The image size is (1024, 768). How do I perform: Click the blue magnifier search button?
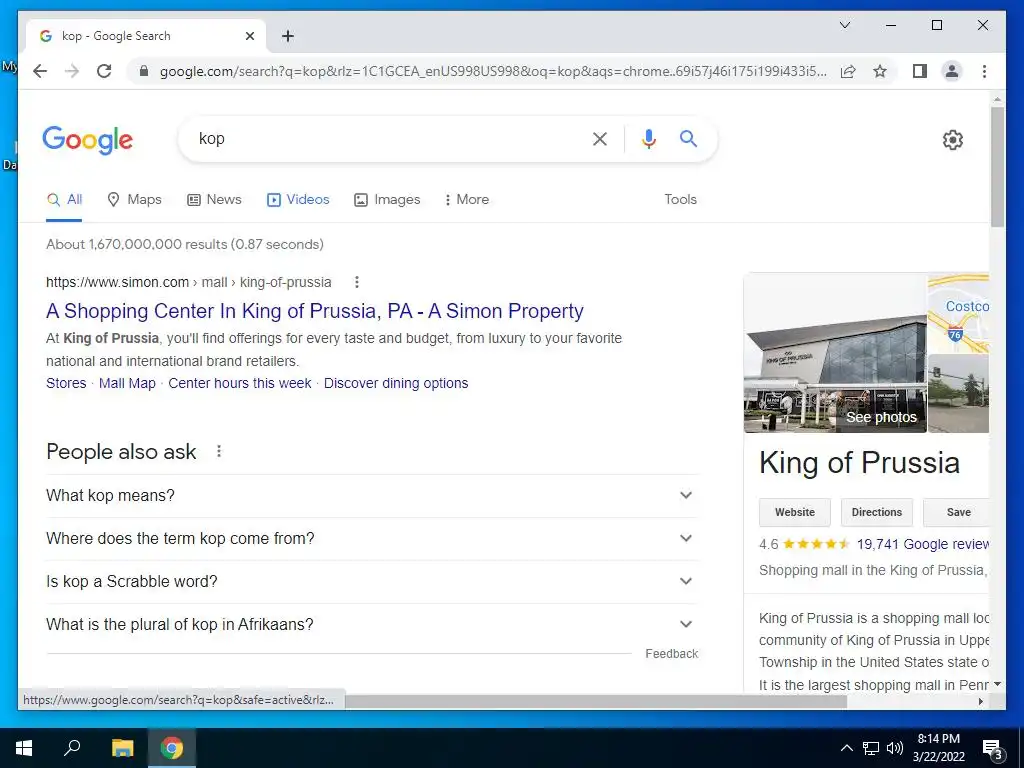(688, 138)
